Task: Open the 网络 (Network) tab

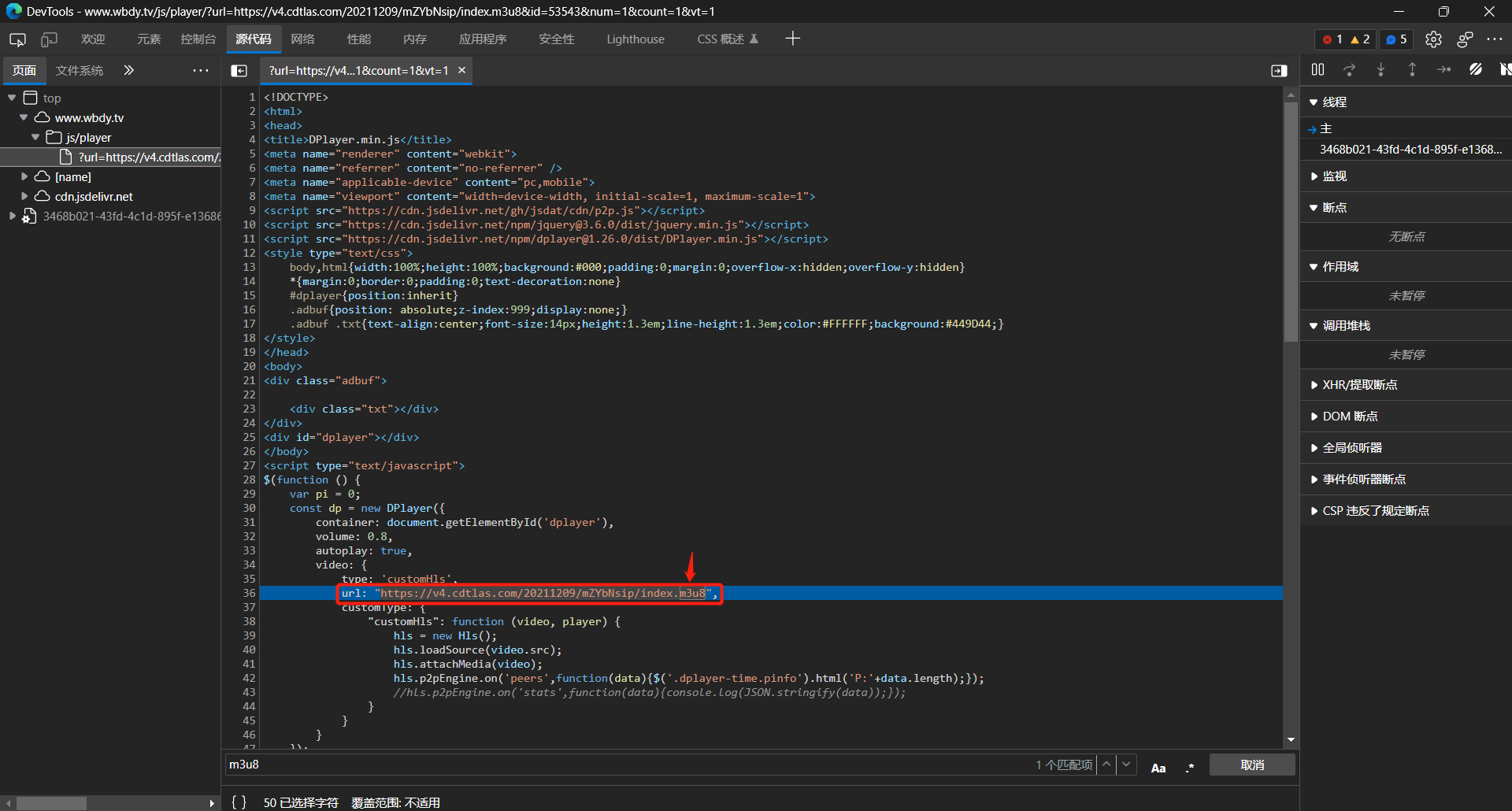Action: click(x=302, y=39)
